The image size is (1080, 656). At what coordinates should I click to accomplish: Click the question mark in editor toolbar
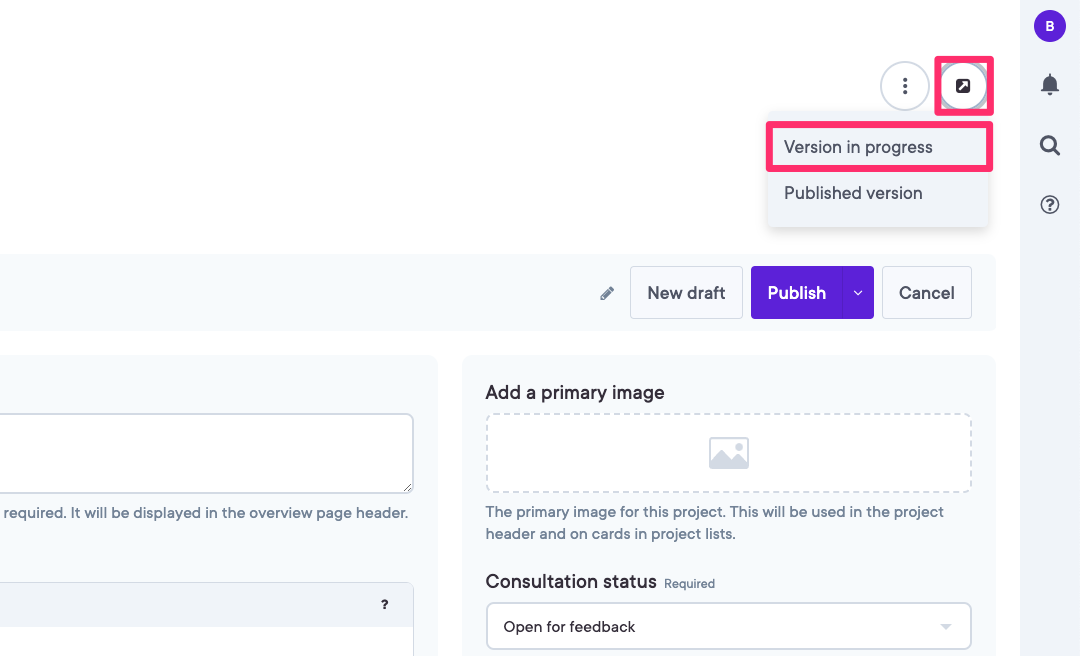pos(384,605)
